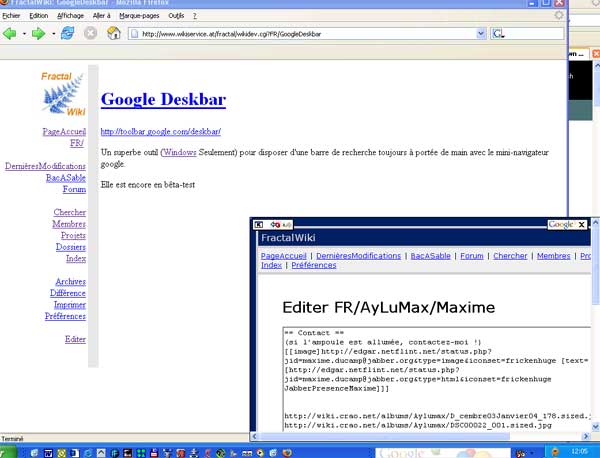600x458 pixels.
Task: Click the Editer link in sidebar
Action: pyautogui.click(x=75, y=339)
